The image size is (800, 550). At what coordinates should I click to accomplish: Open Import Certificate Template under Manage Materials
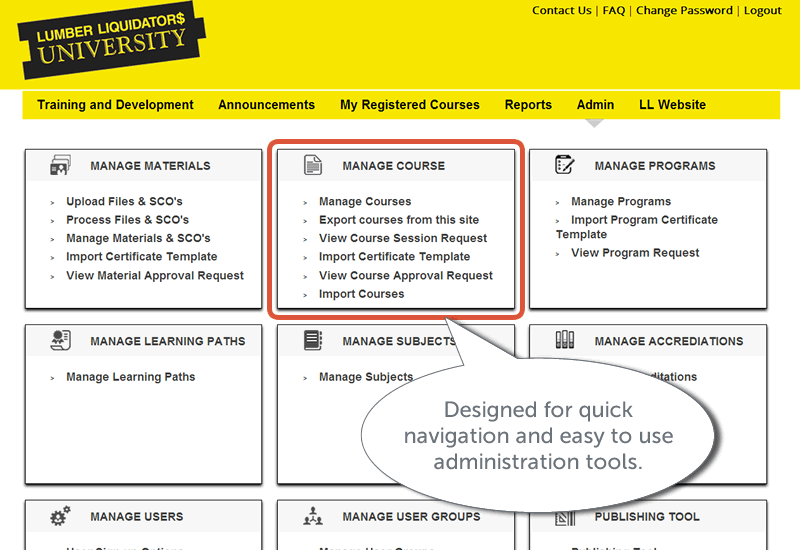click(141, 256)
